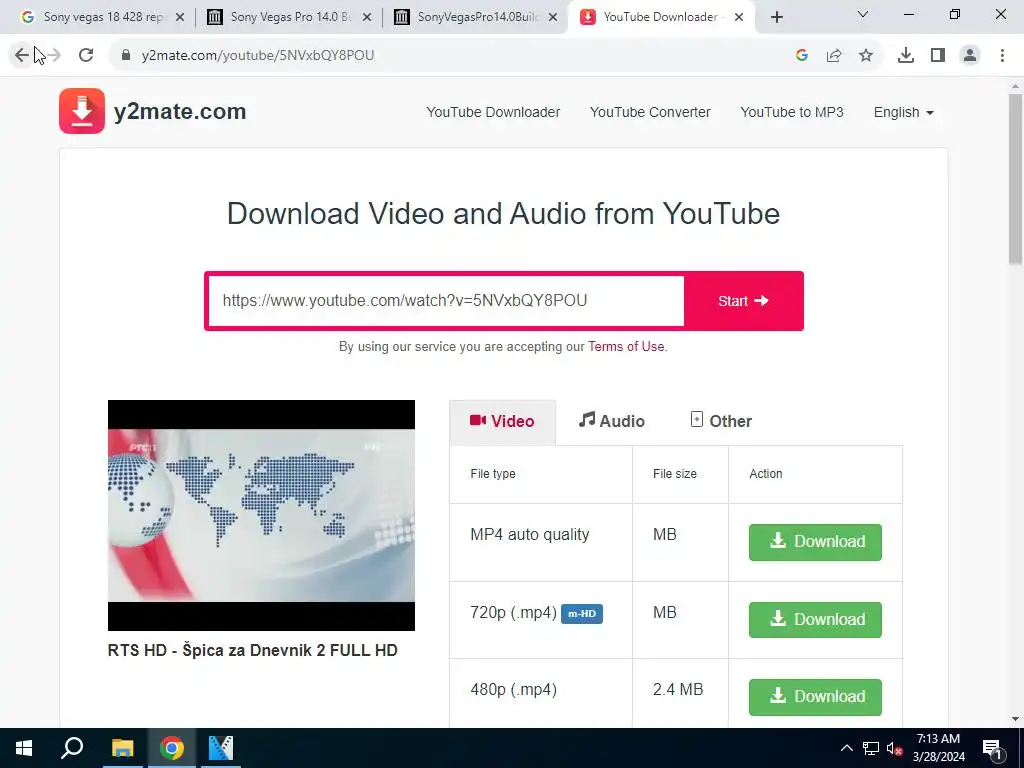Open Chrome three-dot menu
This screenshot has width=1024, height=768.
click(1002, 56)
